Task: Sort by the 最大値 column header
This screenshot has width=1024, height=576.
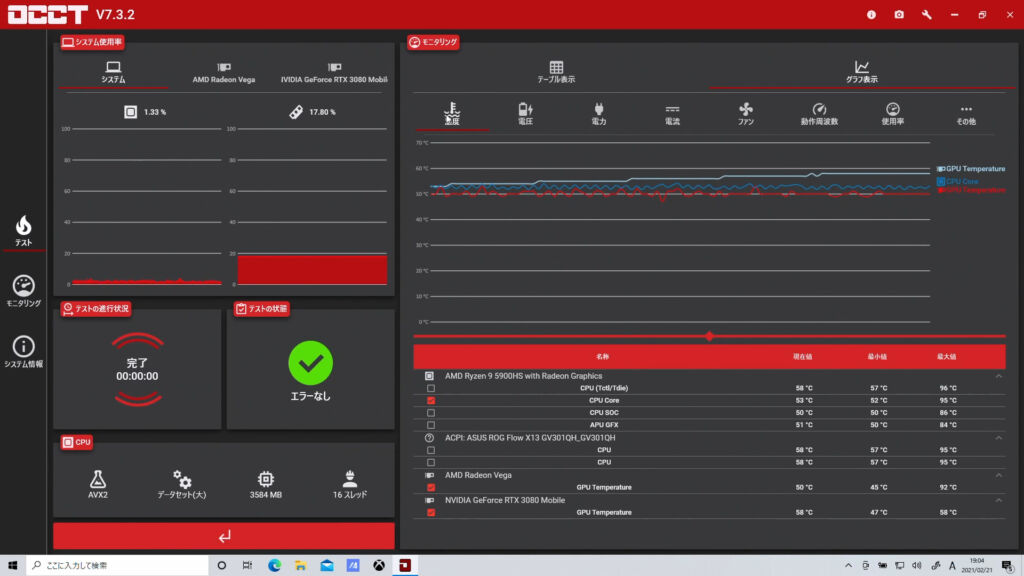Action: (946, 357)
